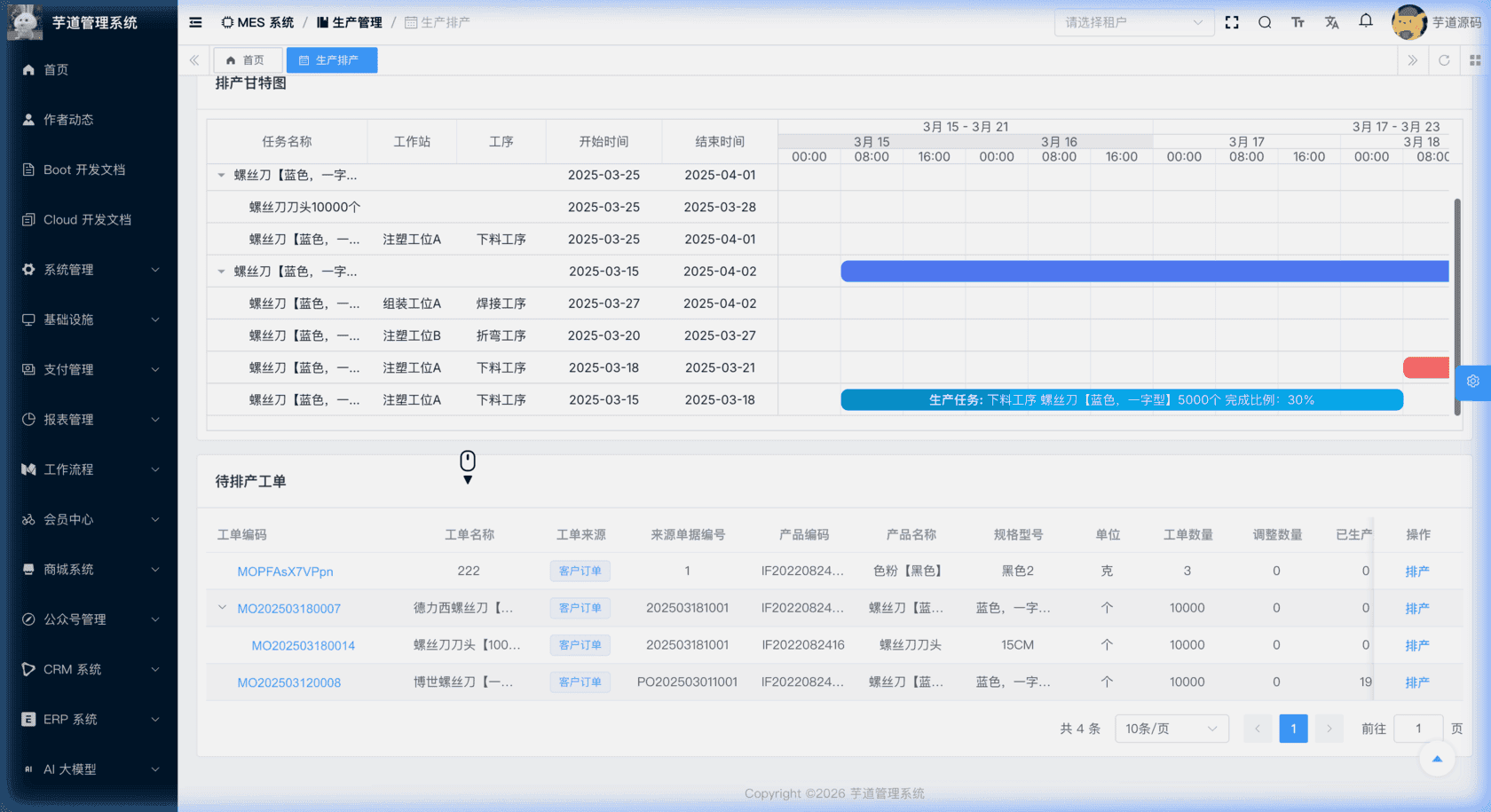Click 排产 for work order MO202503120008
Image resolution: width=1491 pixels, height=812 pixels.
(1416, 682)
